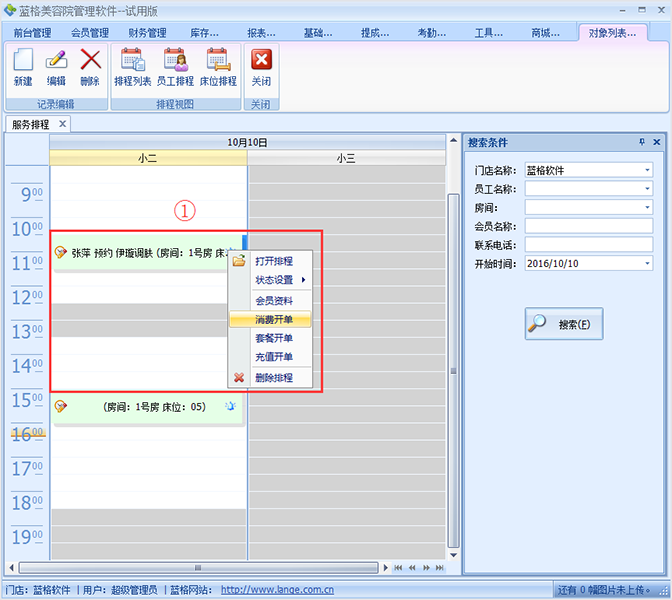Viewport: 672px width, 600px height.
Task: Click the red X icon beside 删除排程
Action: click(x=239, y=378)
